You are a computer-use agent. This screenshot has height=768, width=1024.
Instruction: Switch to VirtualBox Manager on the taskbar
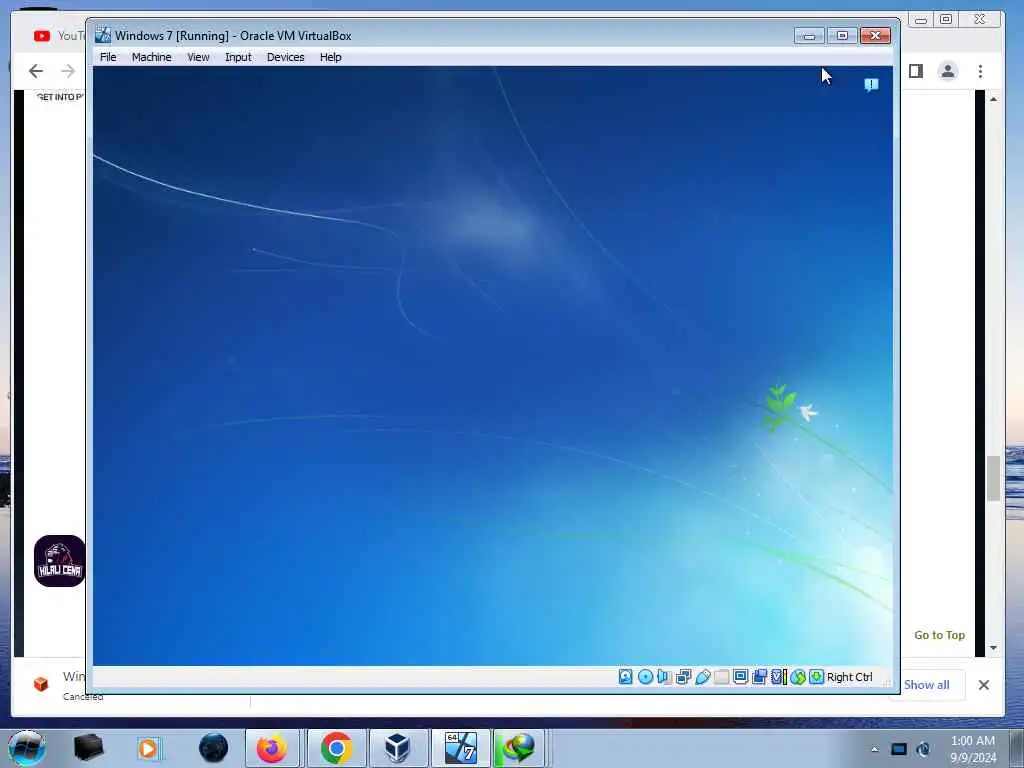click(x=397, y=748)
